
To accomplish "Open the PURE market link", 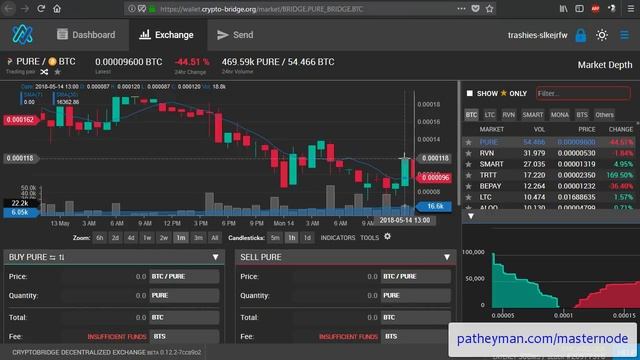I will (x=489, y=142).
